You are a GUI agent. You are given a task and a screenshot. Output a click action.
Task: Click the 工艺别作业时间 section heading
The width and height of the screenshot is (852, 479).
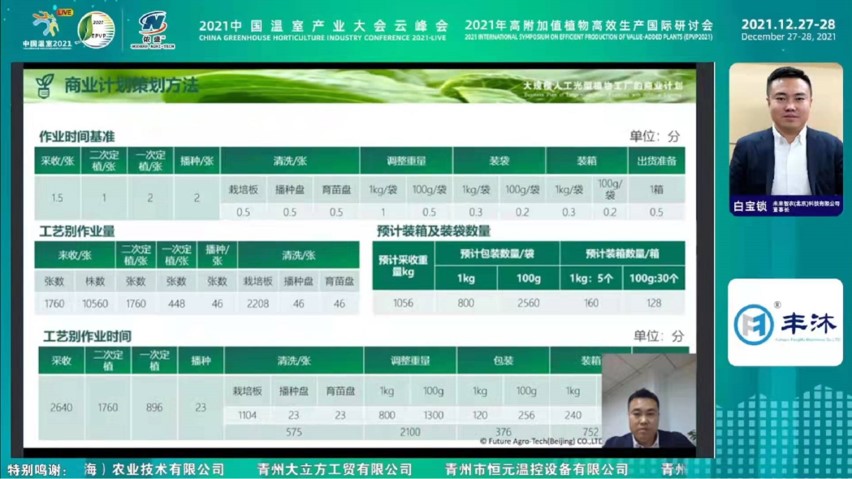tap(85, 335)
